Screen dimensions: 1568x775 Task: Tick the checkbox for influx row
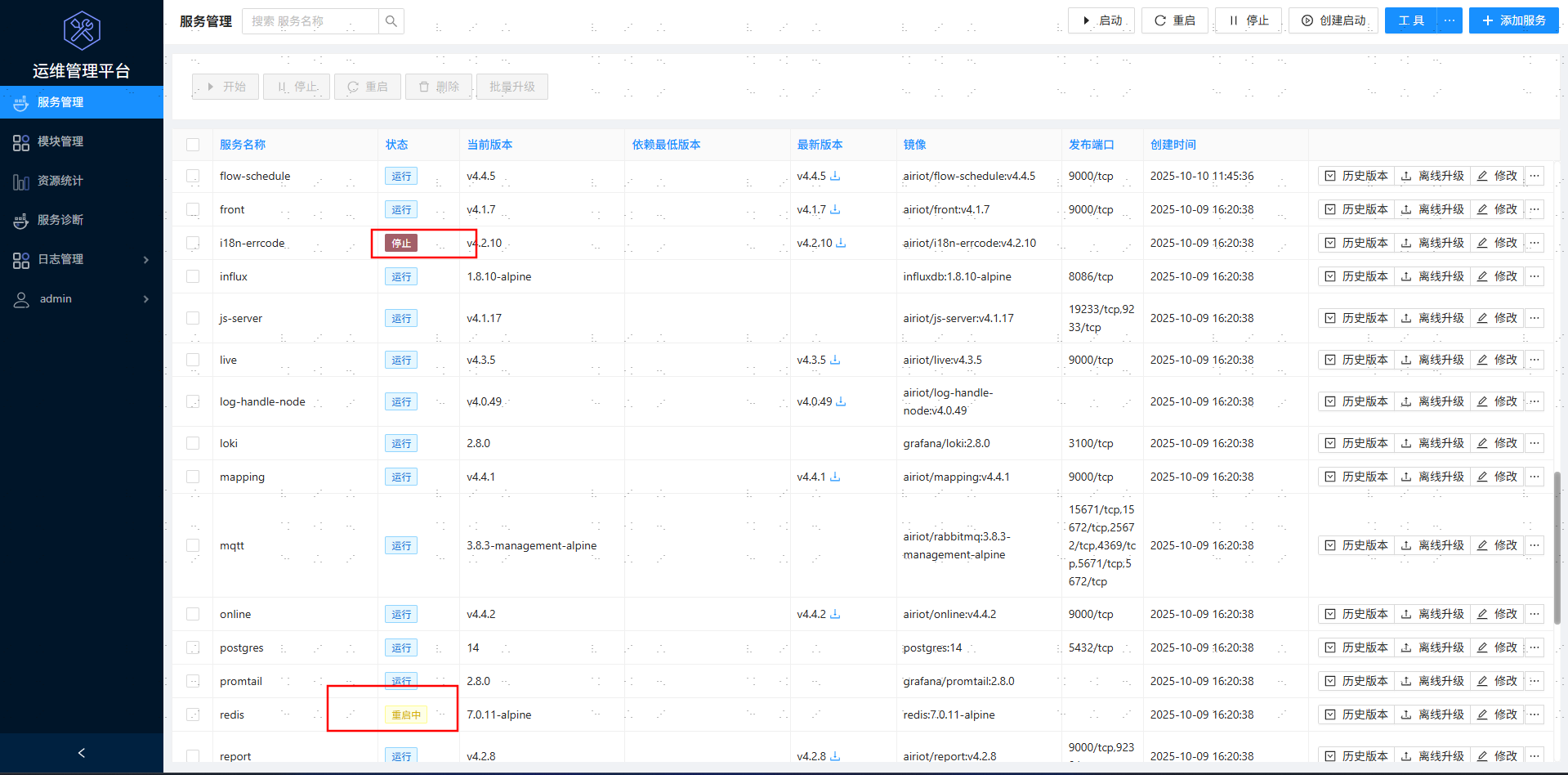[x=193, y=276]
